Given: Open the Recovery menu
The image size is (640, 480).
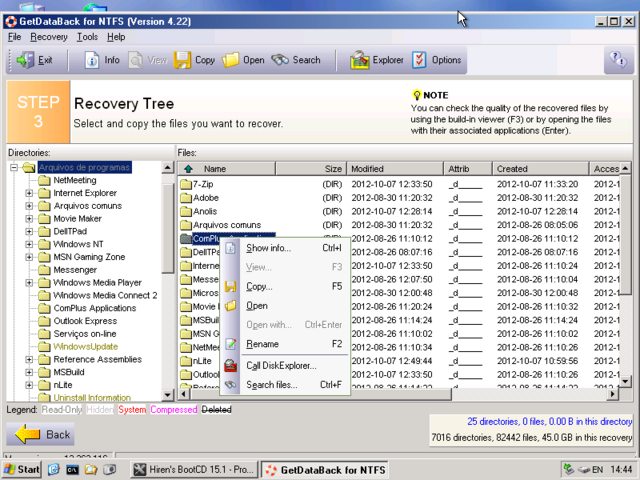Looking at the screenshot, I should [x=49, y=37].
